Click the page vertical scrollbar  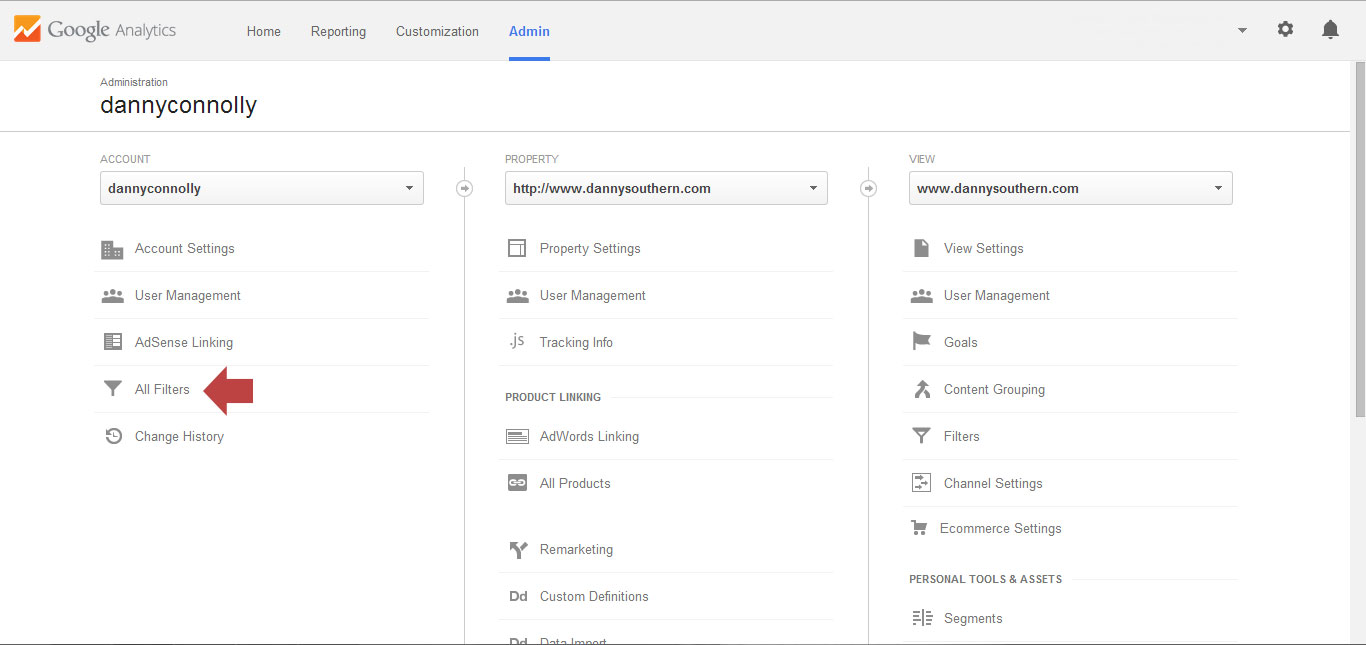[x=1359, y=240]
